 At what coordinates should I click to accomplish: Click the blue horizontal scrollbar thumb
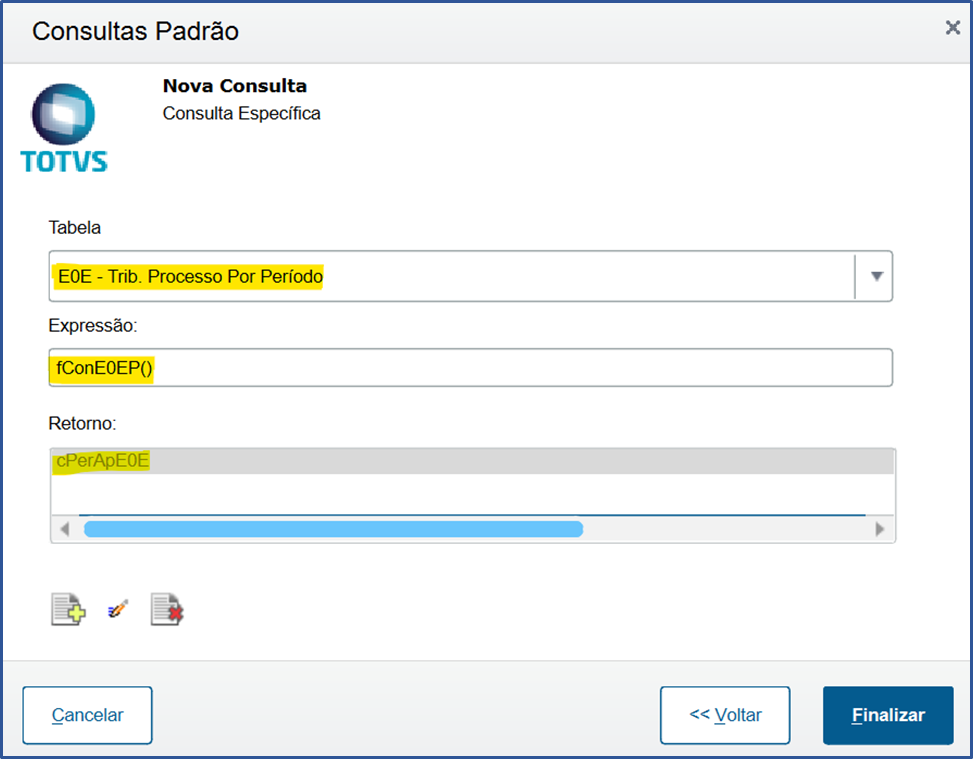point(335,529)
